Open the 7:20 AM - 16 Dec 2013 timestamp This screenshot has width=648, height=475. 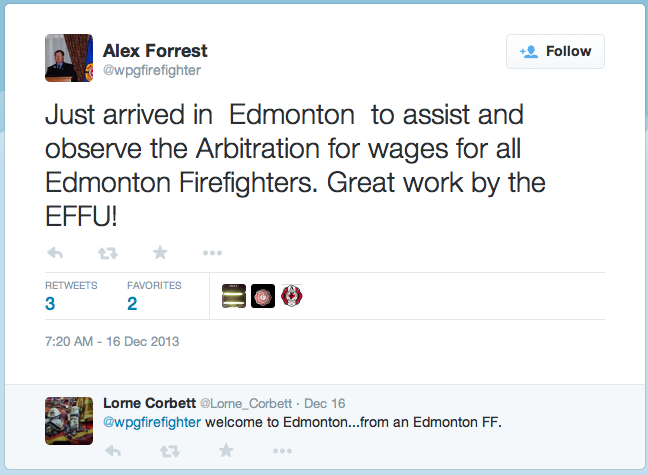click(x=112, y=341)
